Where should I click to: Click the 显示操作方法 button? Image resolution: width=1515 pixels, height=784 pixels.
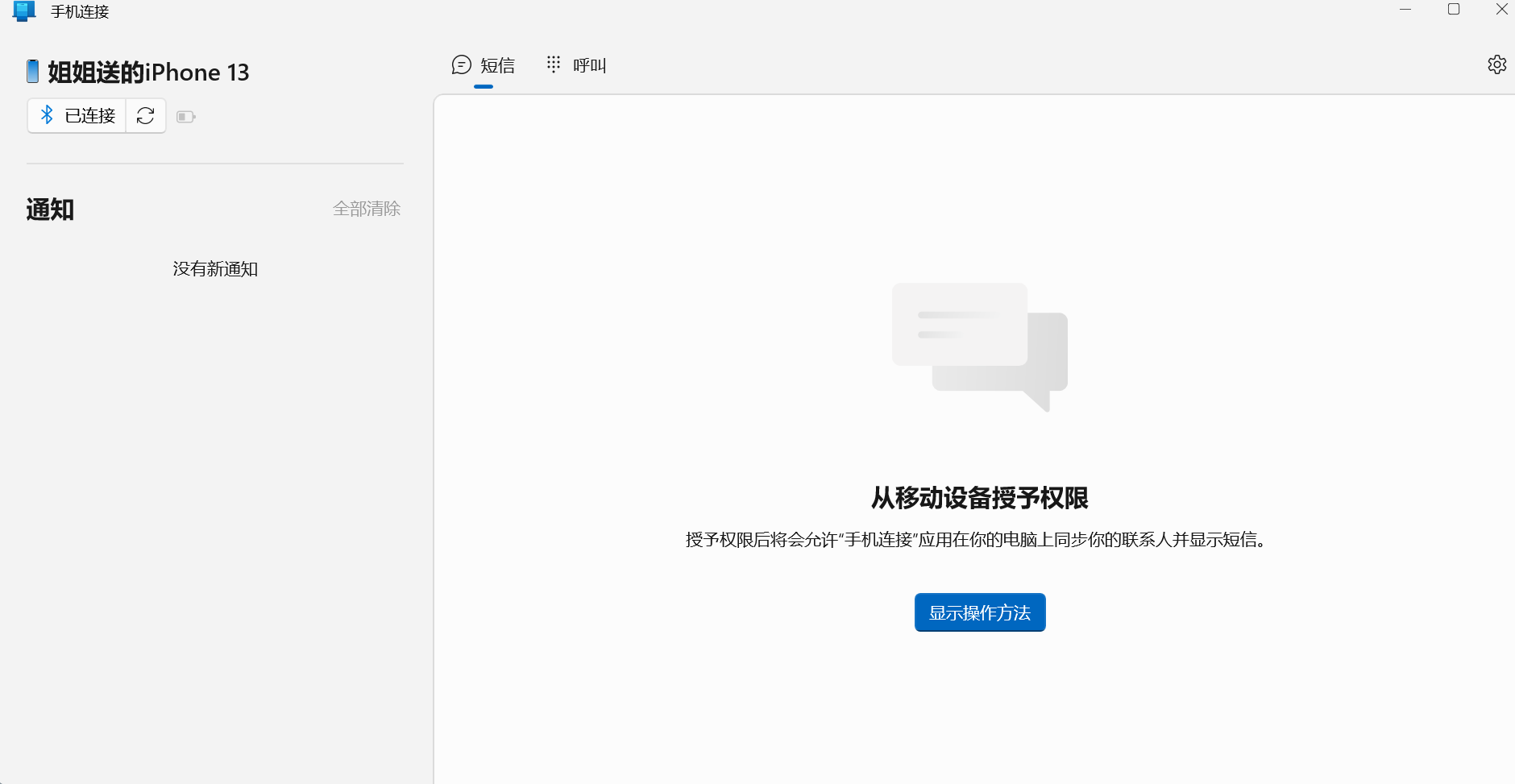(x=980, y=612)
